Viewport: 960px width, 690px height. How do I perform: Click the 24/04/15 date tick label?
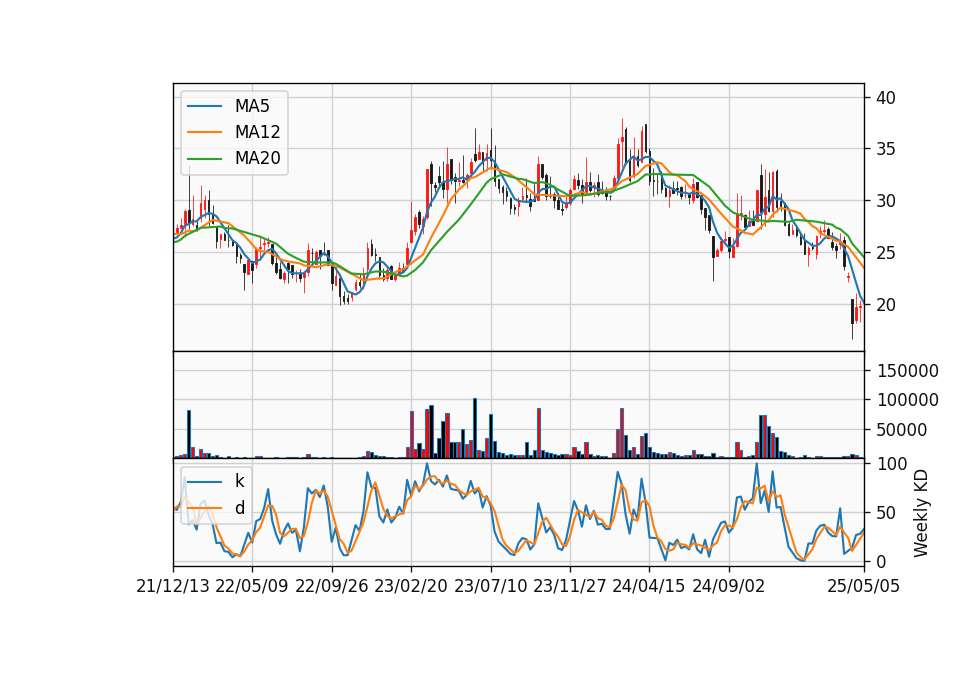point(649,586)
